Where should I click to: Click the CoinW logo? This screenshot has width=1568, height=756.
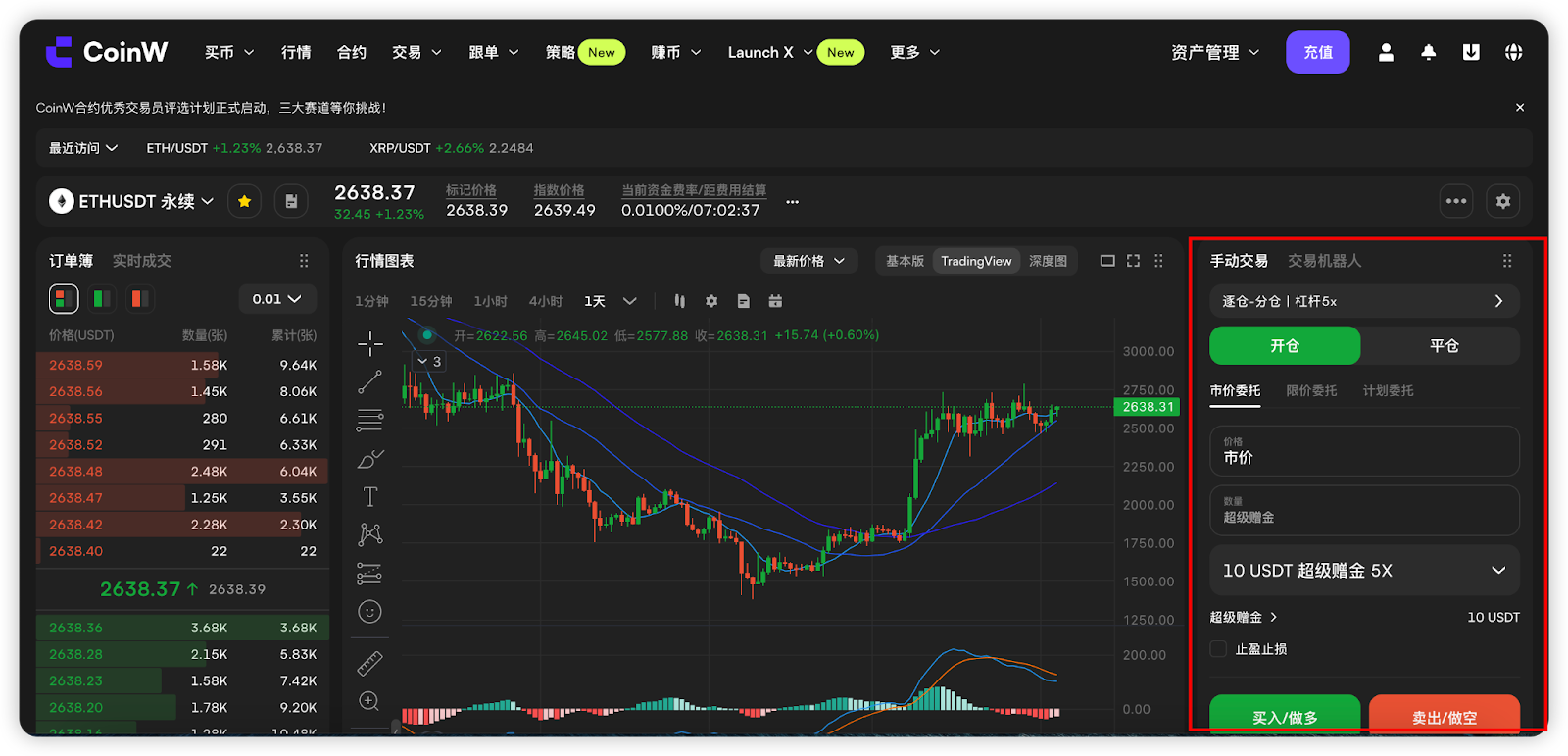pos(107,52)
